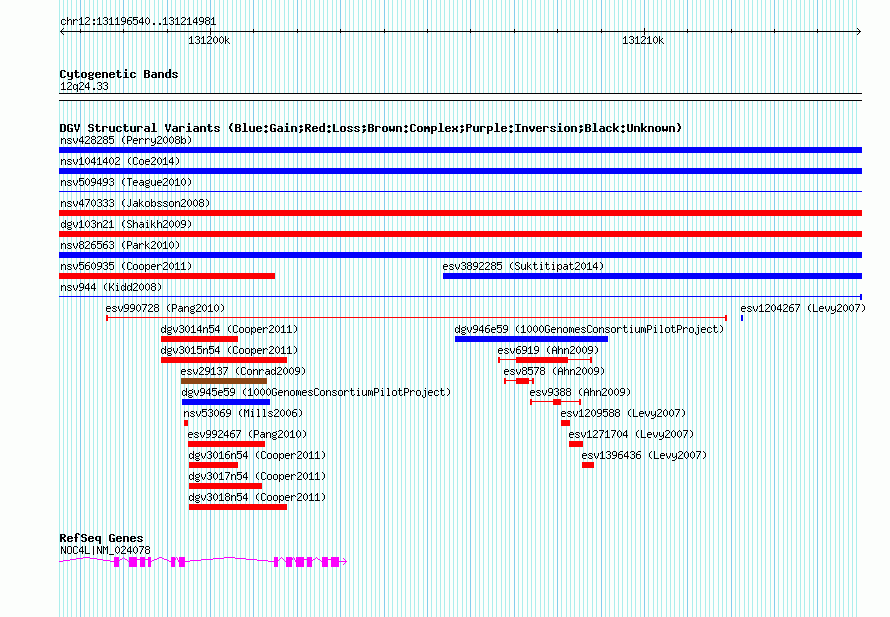Open the esv990728 (Pang2010) variant label
Image resolution: width=890 pixels, height=617 pixels.
click(165, 308)
